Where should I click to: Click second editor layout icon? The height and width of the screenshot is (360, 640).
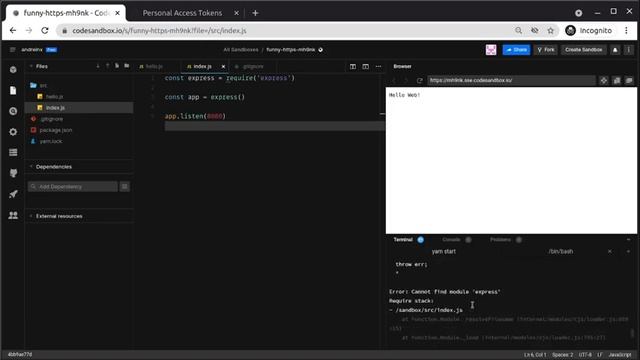coord(365,67)
